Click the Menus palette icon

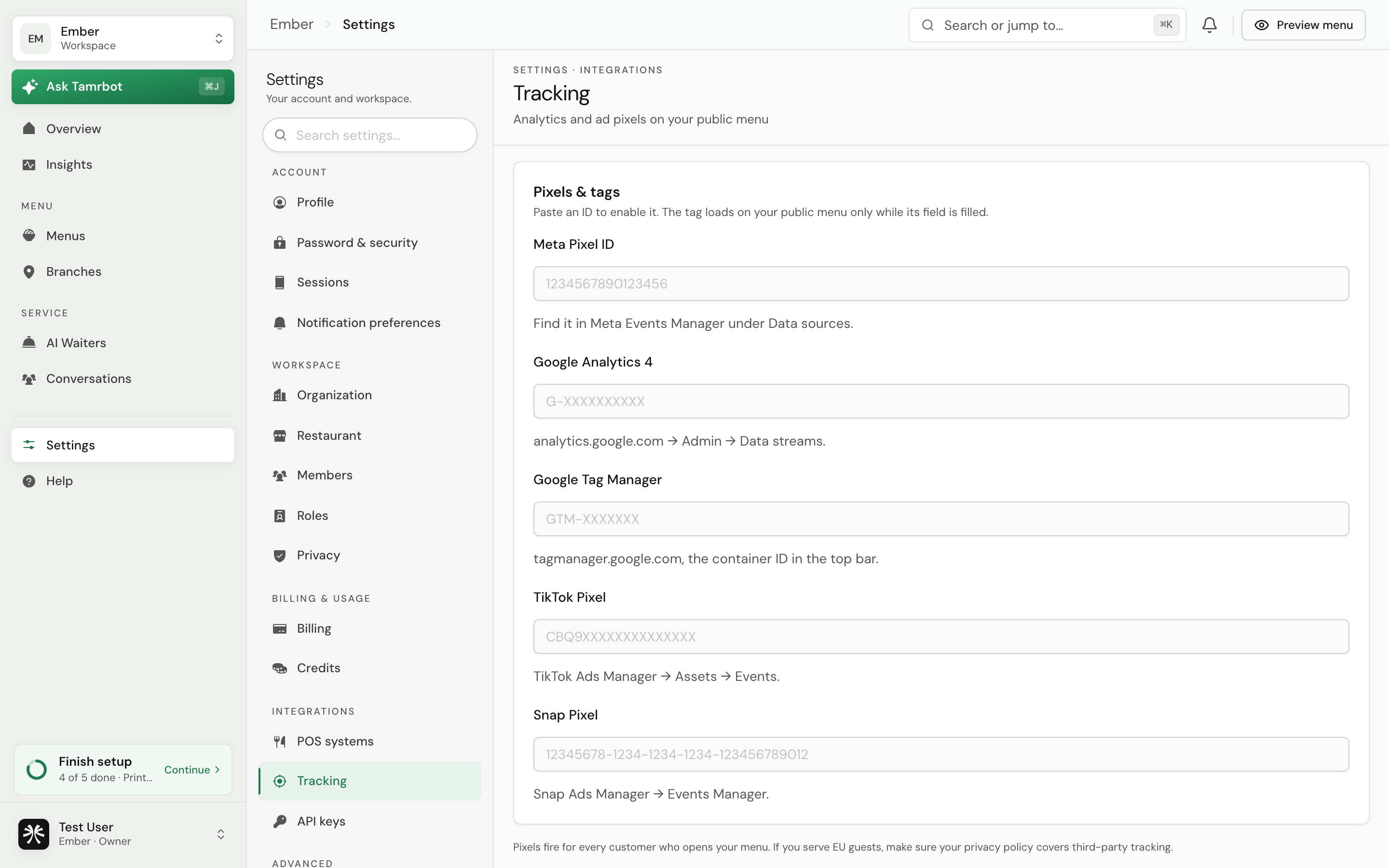29,235
